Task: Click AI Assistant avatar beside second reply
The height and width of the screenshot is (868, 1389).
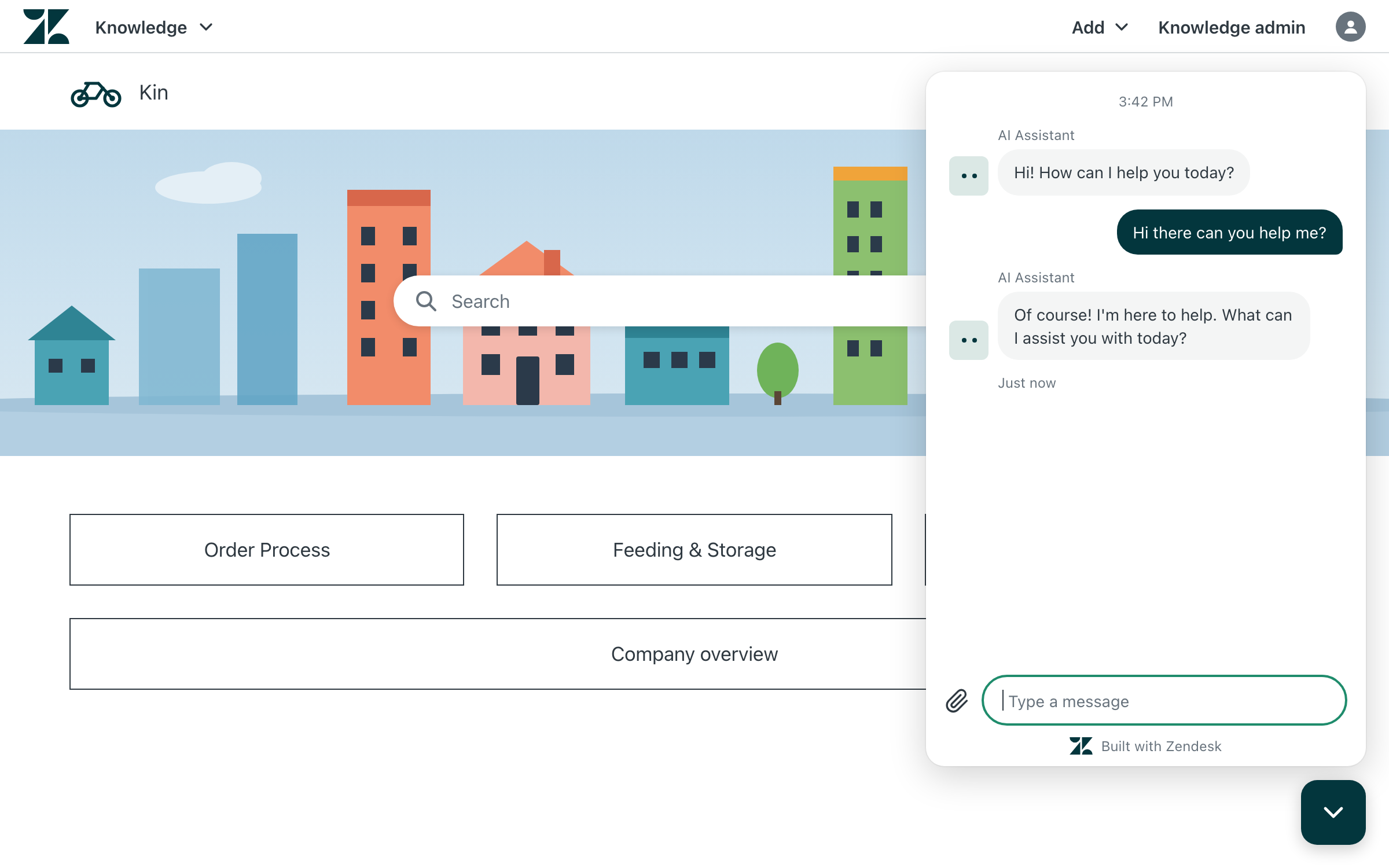Action: (x=968, y=340)
